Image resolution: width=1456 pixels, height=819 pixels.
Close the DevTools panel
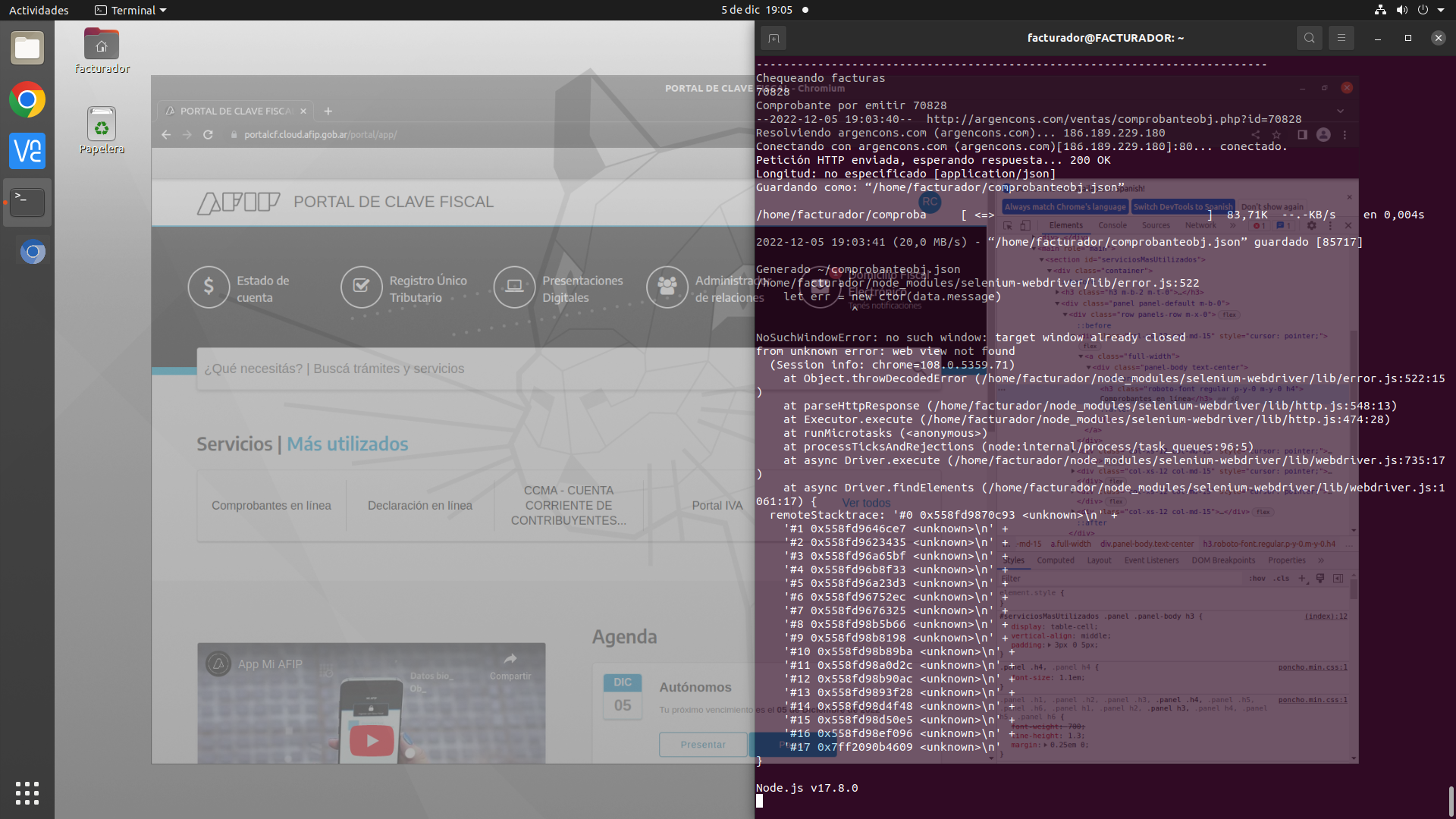pos(1348,225)
